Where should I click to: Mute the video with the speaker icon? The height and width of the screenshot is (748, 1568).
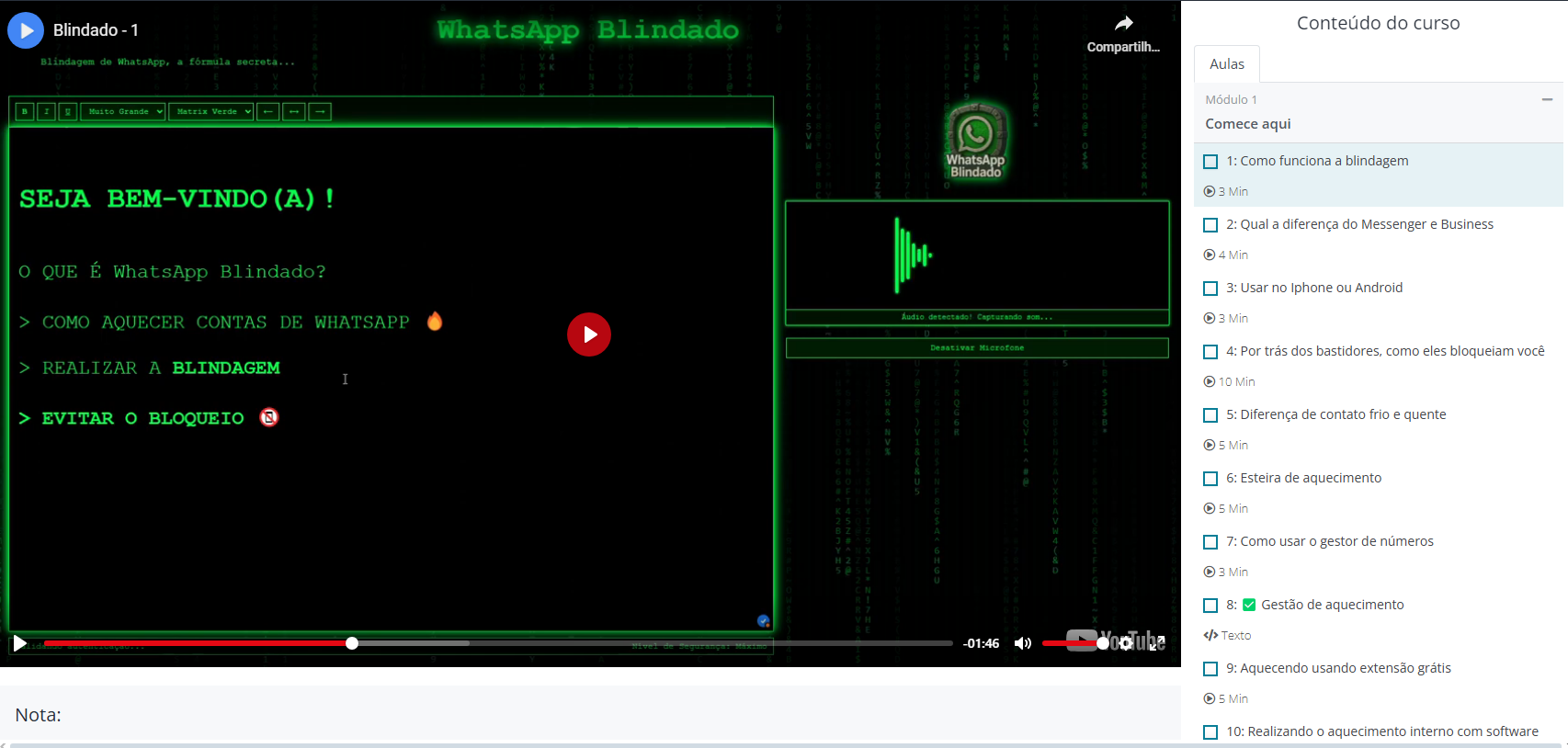[1022, 643]
